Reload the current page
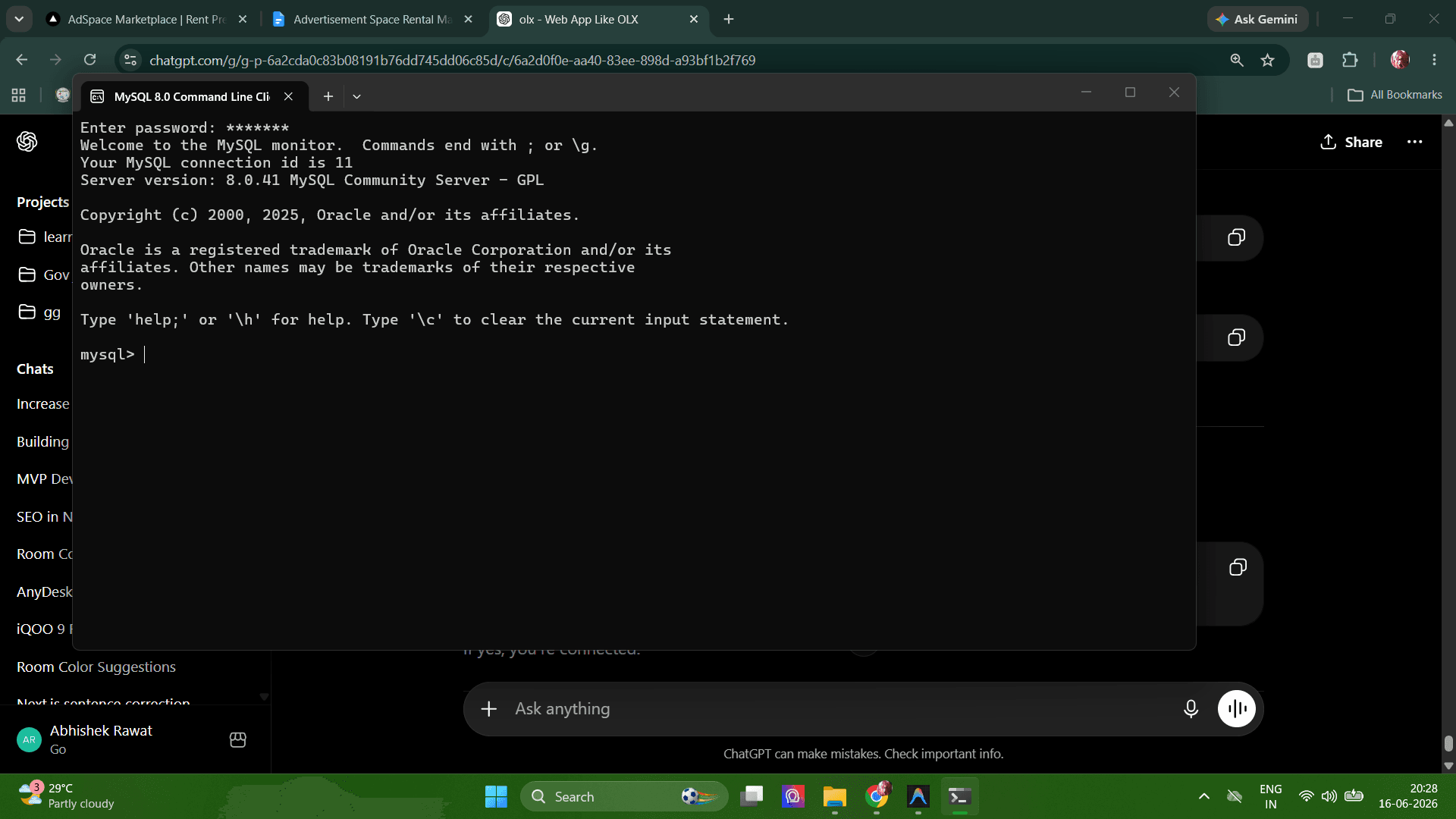This screenshot has width=1456, height=819. [89, 60]
